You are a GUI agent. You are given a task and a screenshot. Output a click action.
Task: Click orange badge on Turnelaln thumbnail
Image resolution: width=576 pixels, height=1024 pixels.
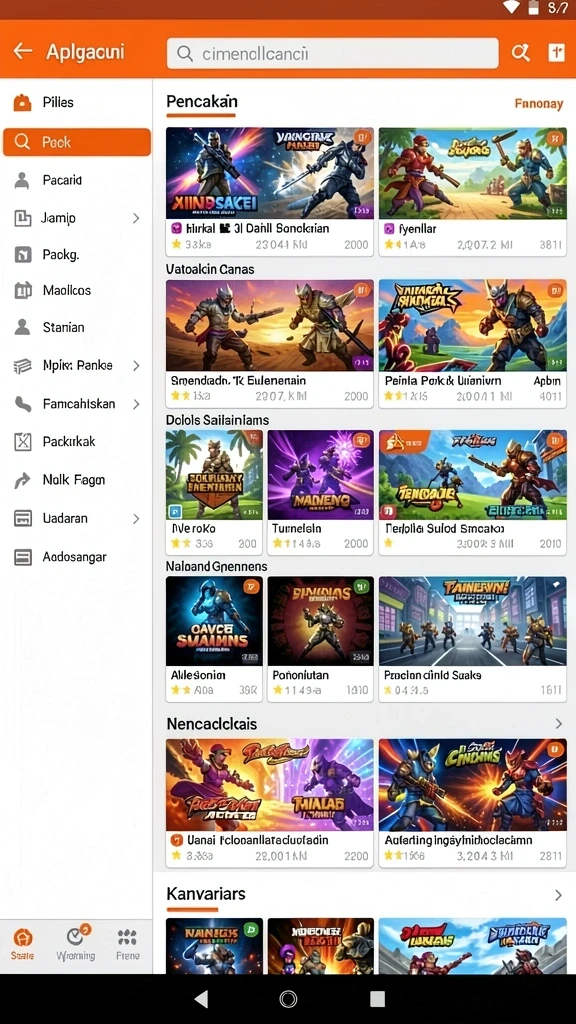[362, 440]
